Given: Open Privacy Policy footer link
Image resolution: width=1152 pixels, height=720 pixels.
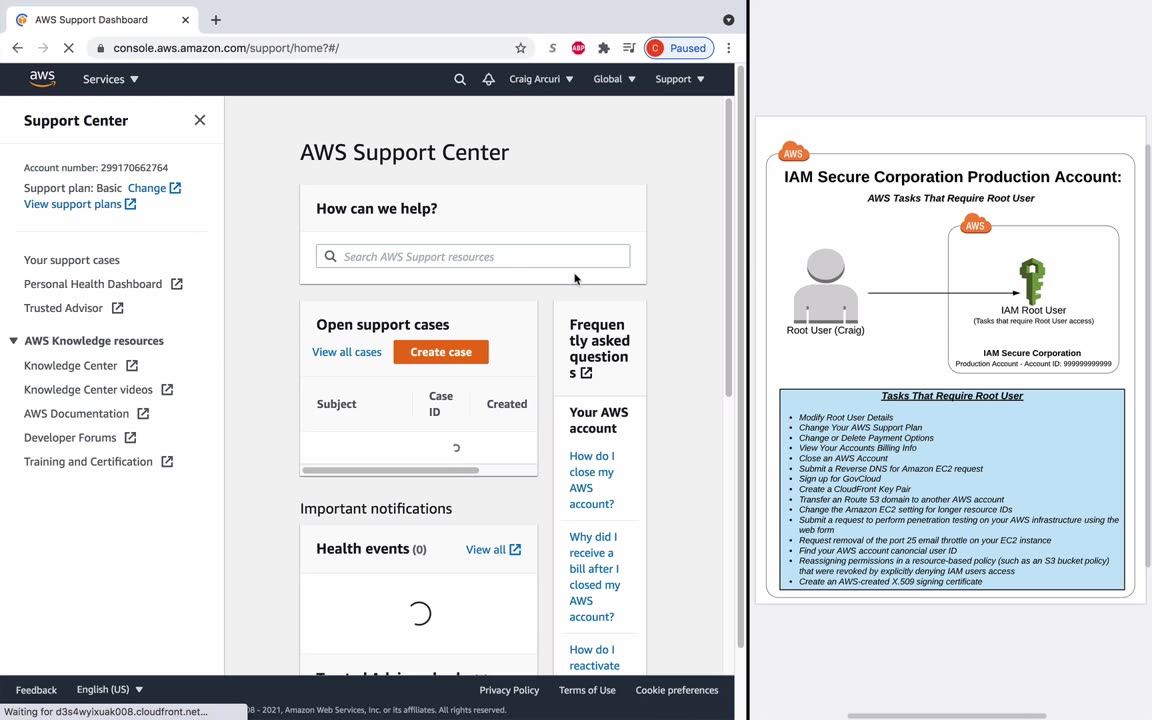Looking at the screenshot, I should point(509,690).
